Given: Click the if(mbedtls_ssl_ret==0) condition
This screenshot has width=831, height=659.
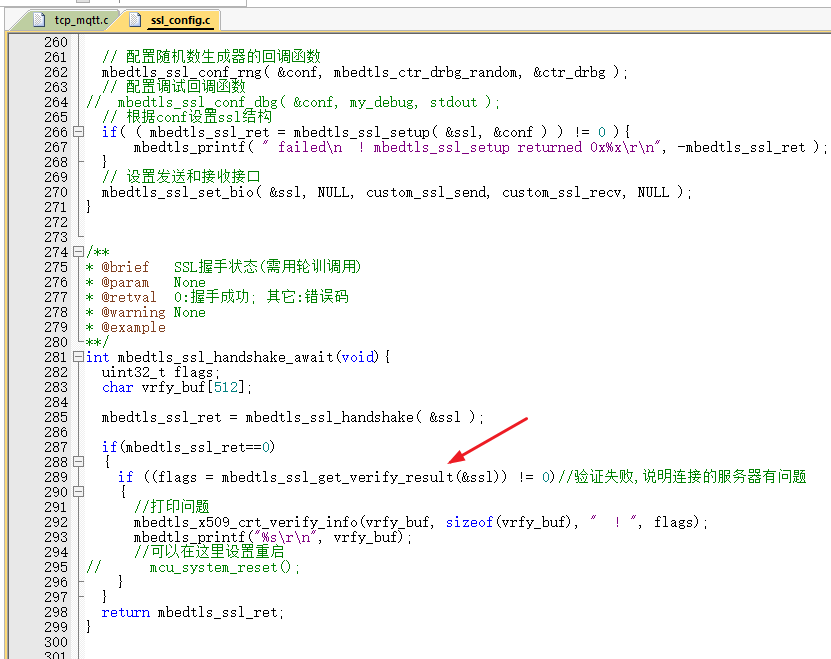Looking at the screenshot, I should point(188,447).
